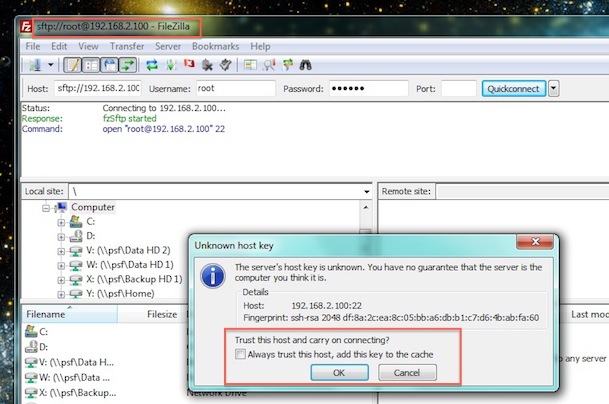Click the Password input field
Viewport: 609px width, 404px height.
point(369,88)
